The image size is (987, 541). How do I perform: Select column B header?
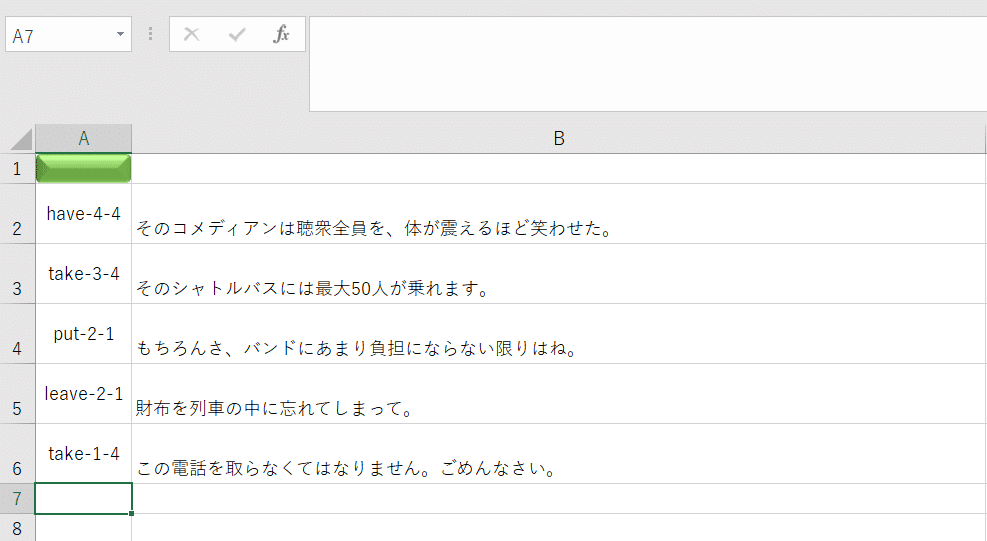coord(558,139)
